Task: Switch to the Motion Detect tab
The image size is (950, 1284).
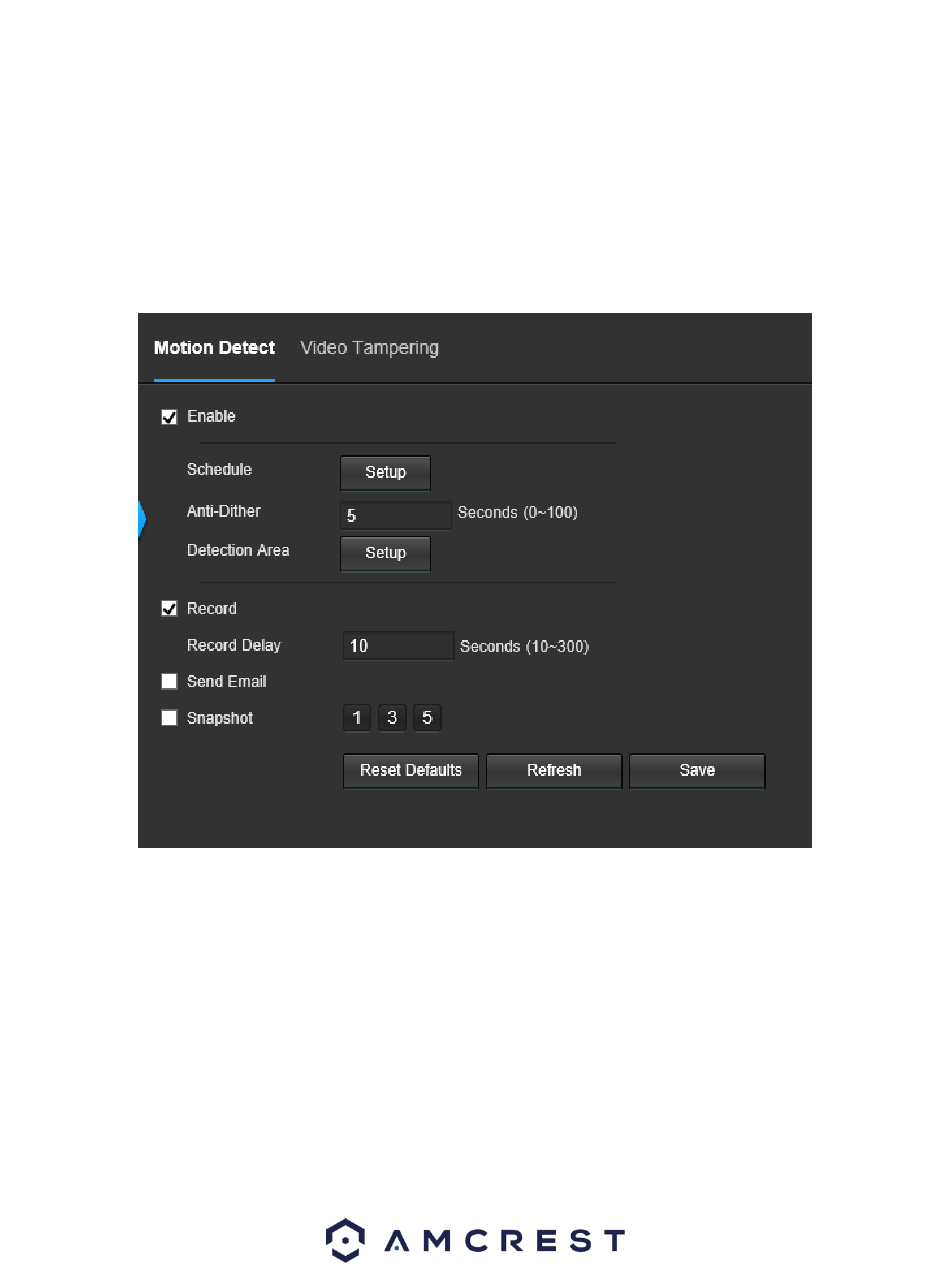Action: point(214,348)
